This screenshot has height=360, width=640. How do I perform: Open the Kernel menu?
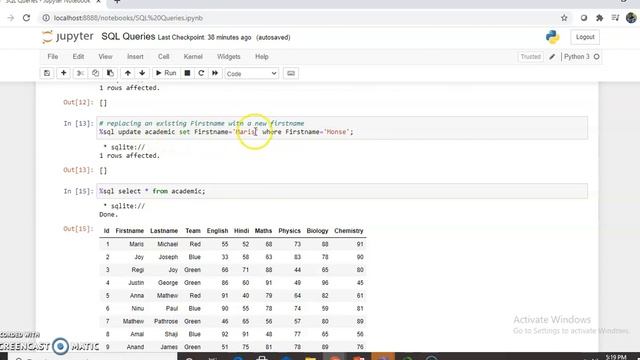(x=193, y=57)
